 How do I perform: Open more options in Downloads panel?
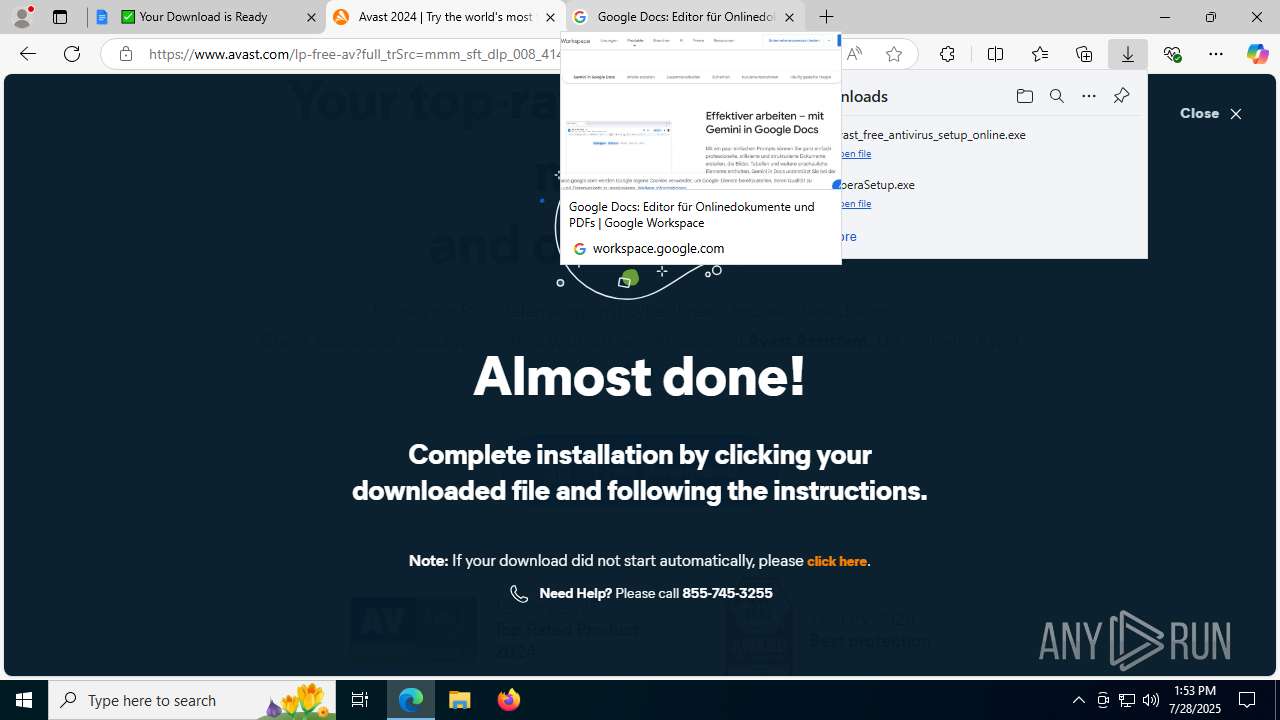[x=1089, y=96]
